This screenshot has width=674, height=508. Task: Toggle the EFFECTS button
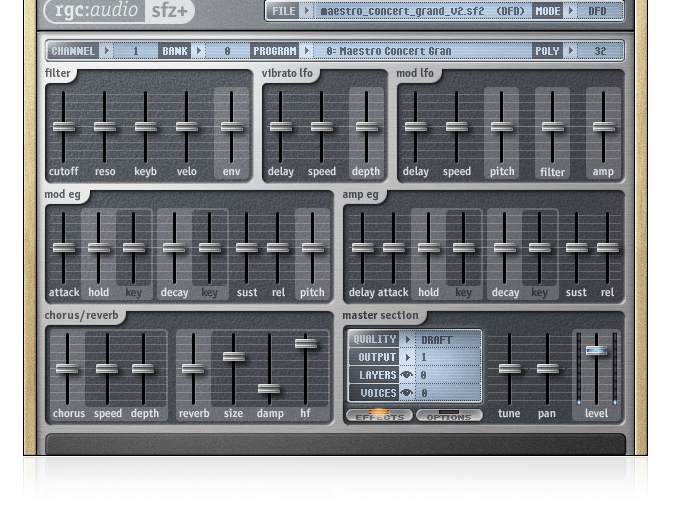coord(379,416)
